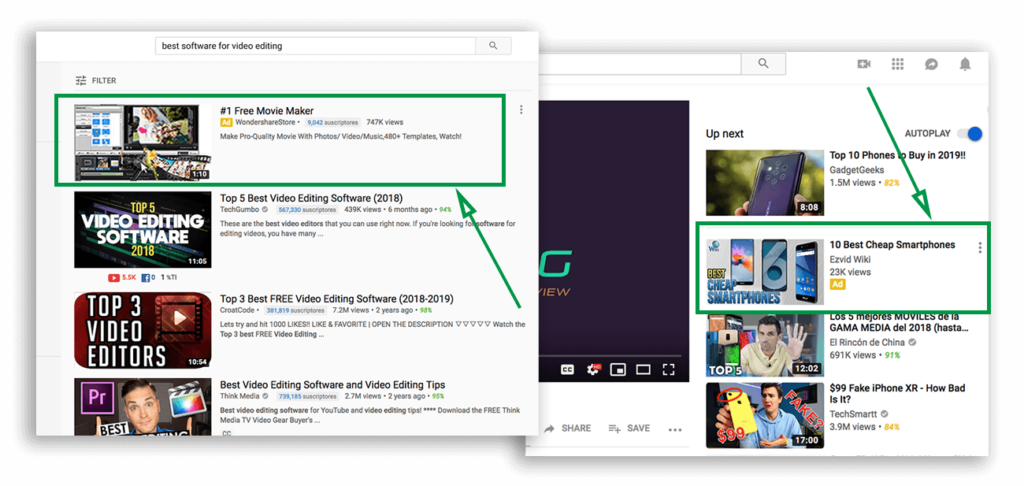Image resolution: width=1024 pixels, height=486 pixels.
Task: Open Los 5 mejores MOVILES de la GAMA MEDIA title
Action: click(x=899, y=321)
